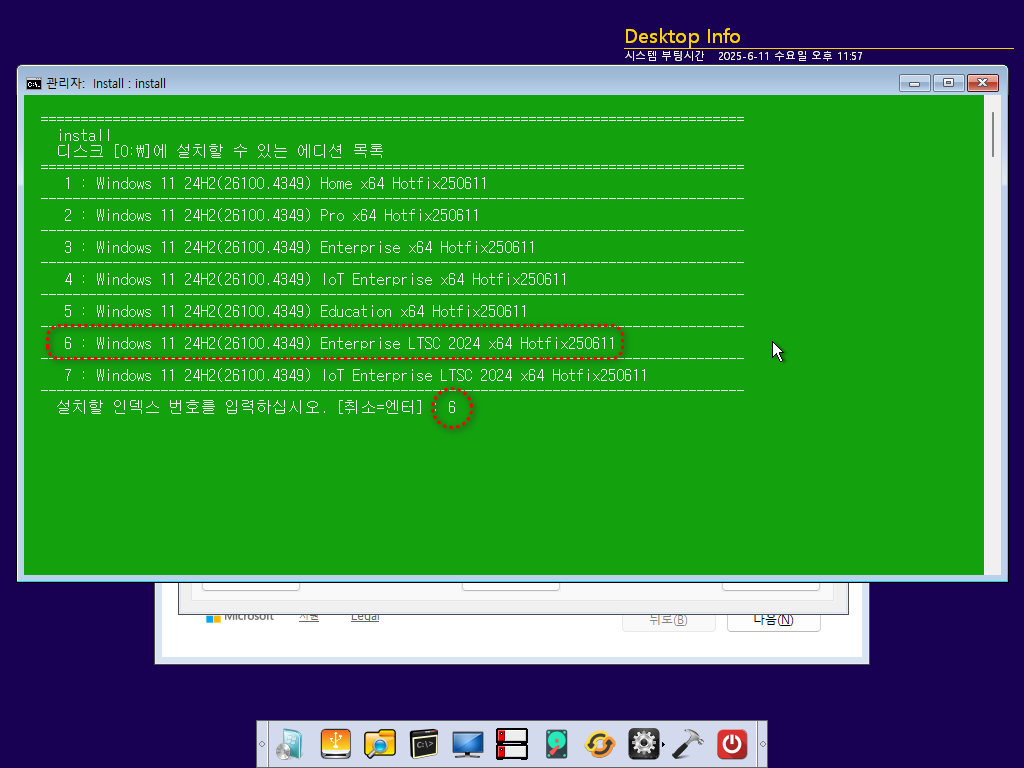Click the 뒤로(B) button in setup window
The width and height of the screenshot is (1024, 768).
(x=669, y=620)
